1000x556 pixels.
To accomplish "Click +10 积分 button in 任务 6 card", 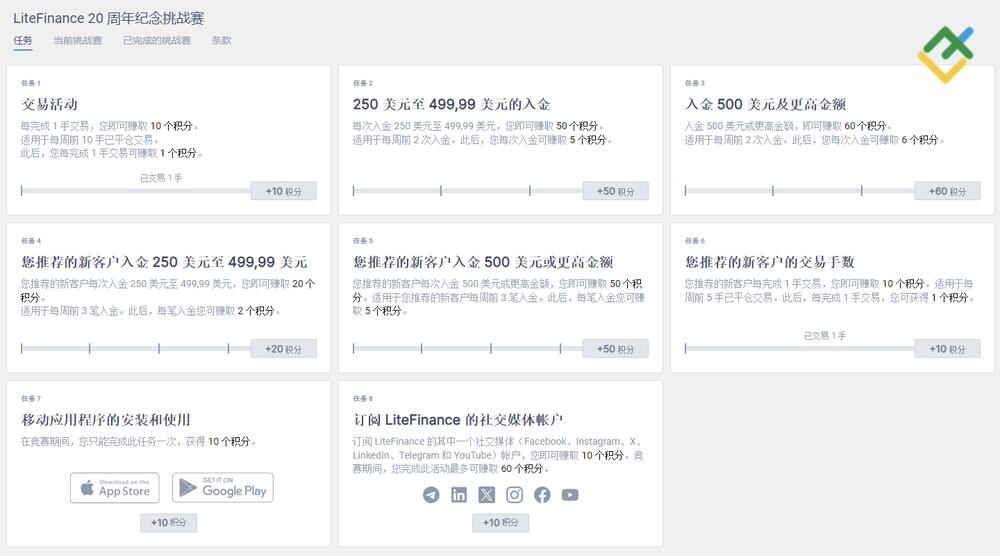I will [947, 349].
